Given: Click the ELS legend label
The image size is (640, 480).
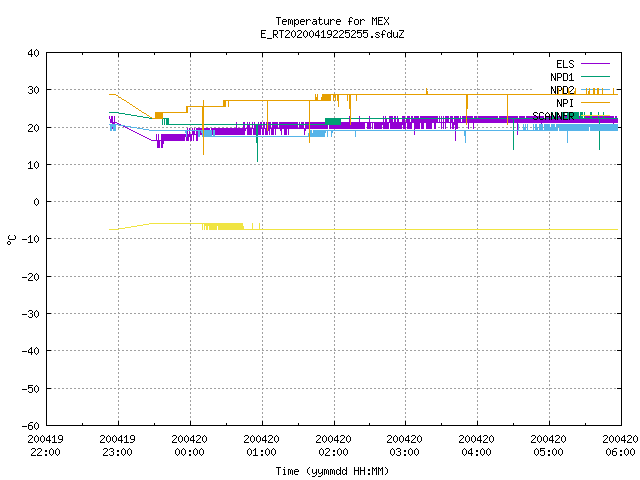Looking at the screenshot, I should click(565, 64).
